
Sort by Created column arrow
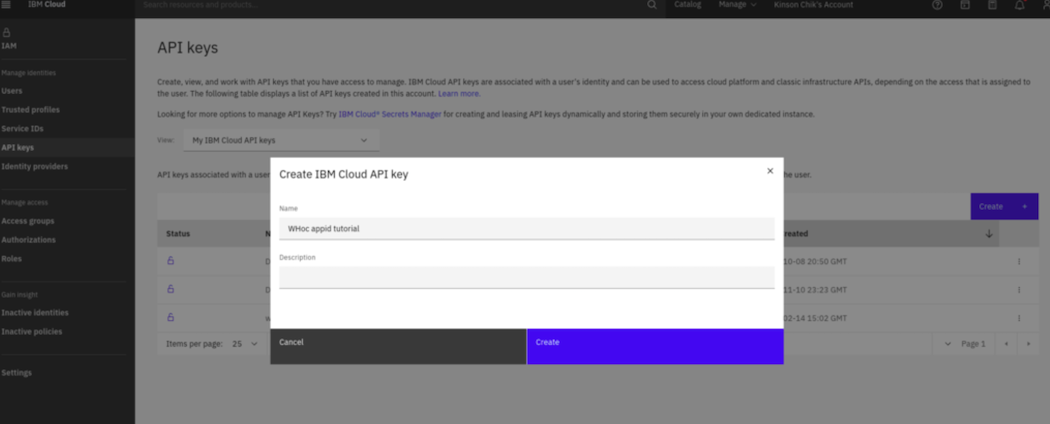point(989,234)
